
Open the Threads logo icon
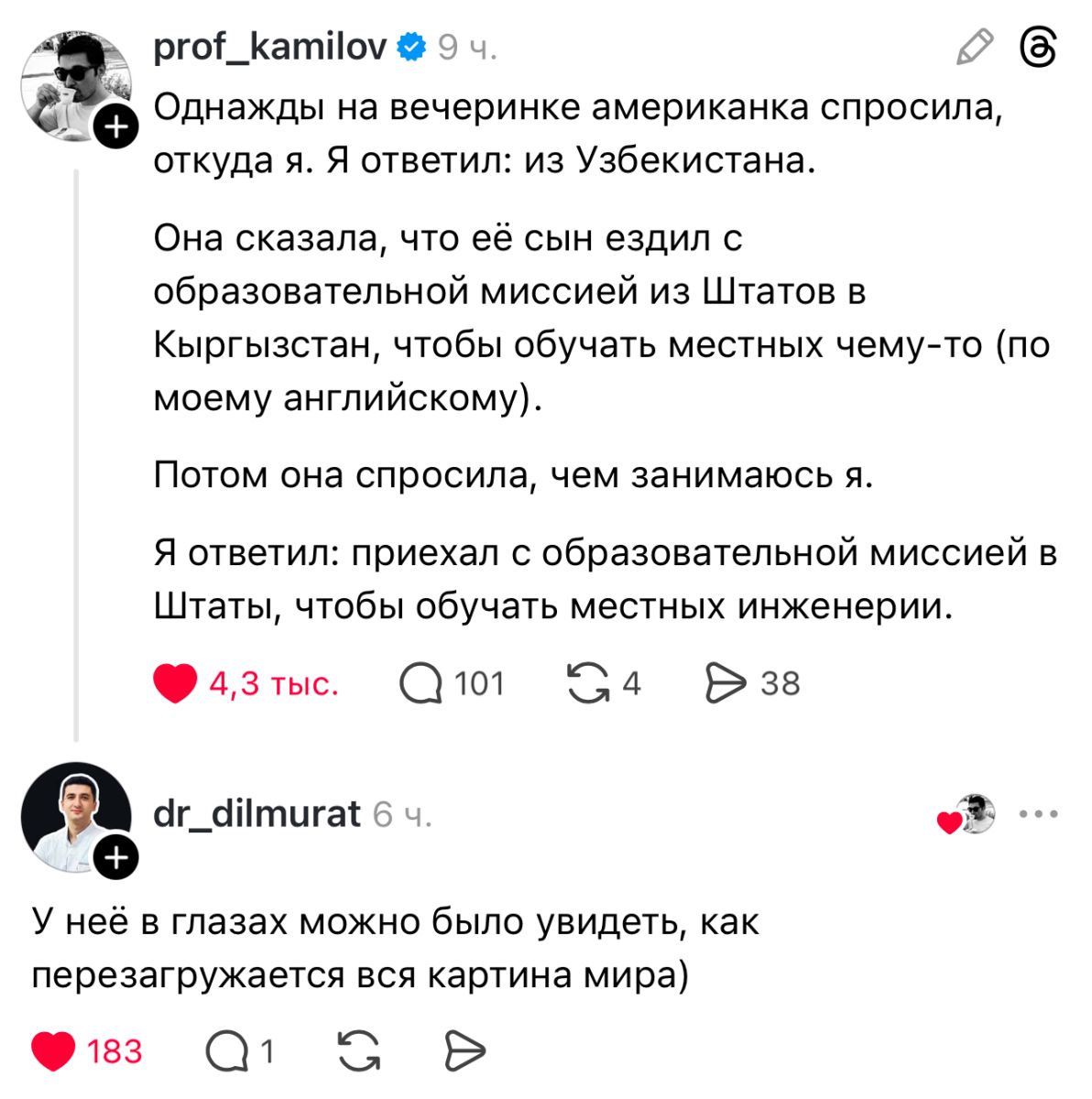click(x=1038, y=47)
